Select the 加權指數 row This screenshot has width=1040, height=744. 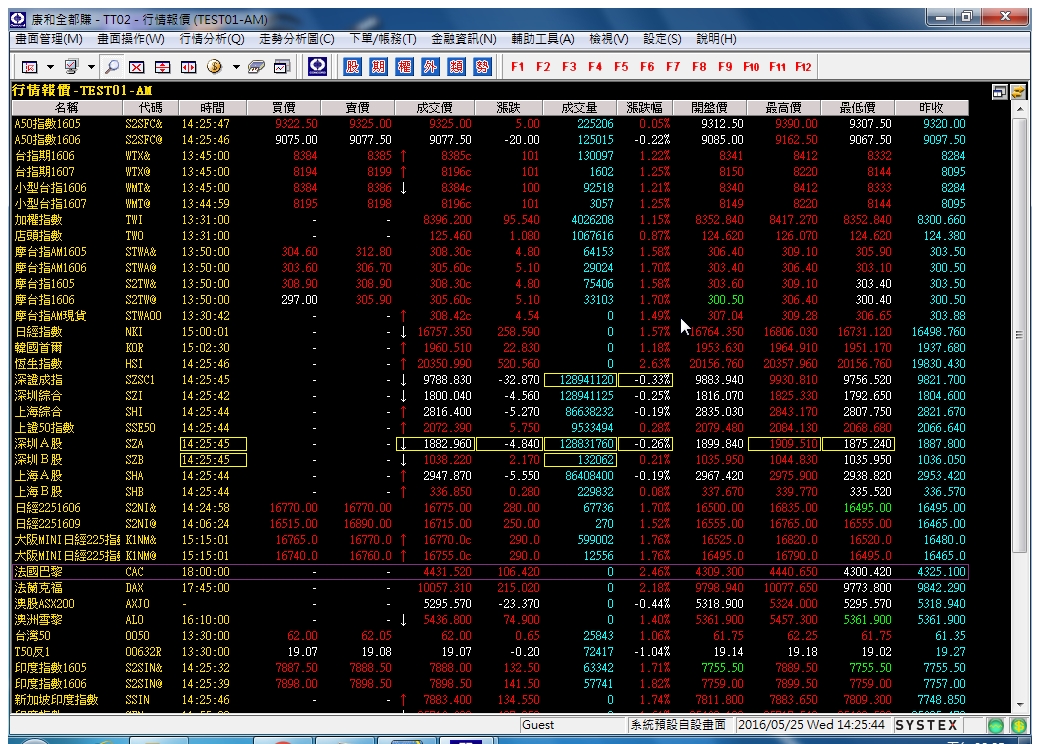pos(490,219)
